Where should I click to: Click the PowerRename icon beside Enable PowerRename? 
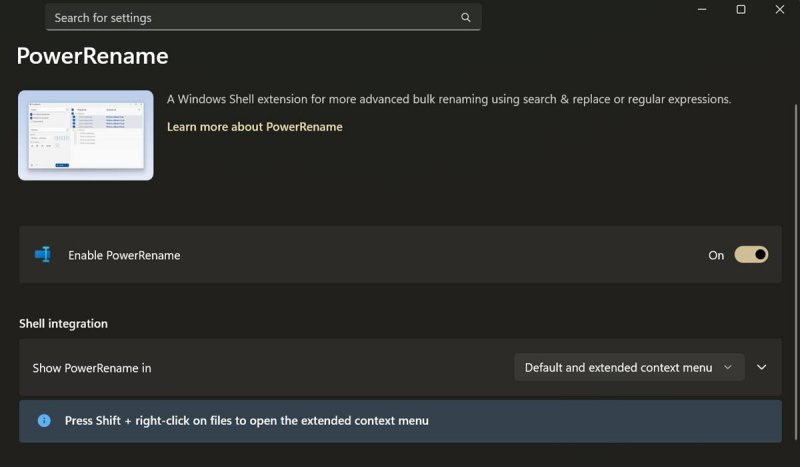tap(43, 255)
